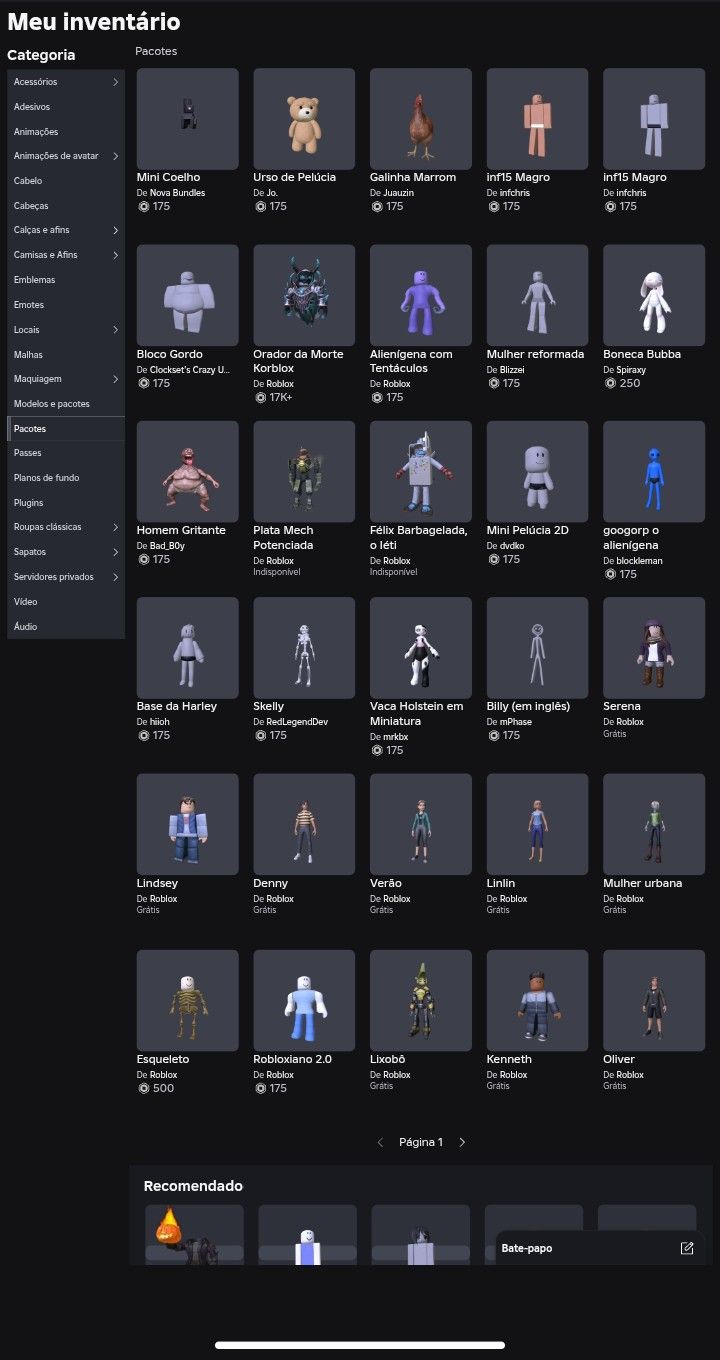Select the Emotes category
The image size is (720, 1360).
66,305
